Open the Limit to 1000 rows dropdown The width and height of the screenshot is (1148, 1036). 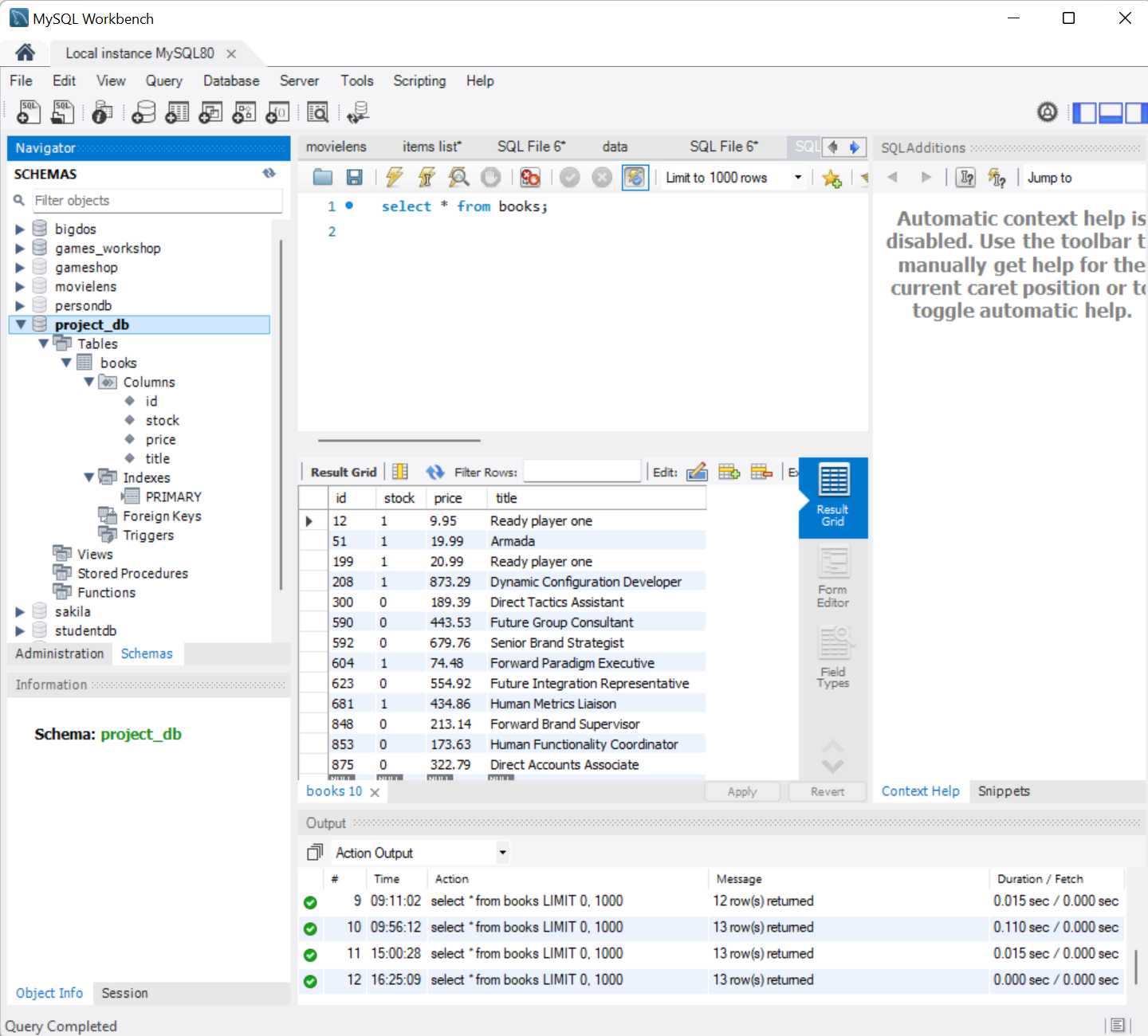click(x=796, y=177)
